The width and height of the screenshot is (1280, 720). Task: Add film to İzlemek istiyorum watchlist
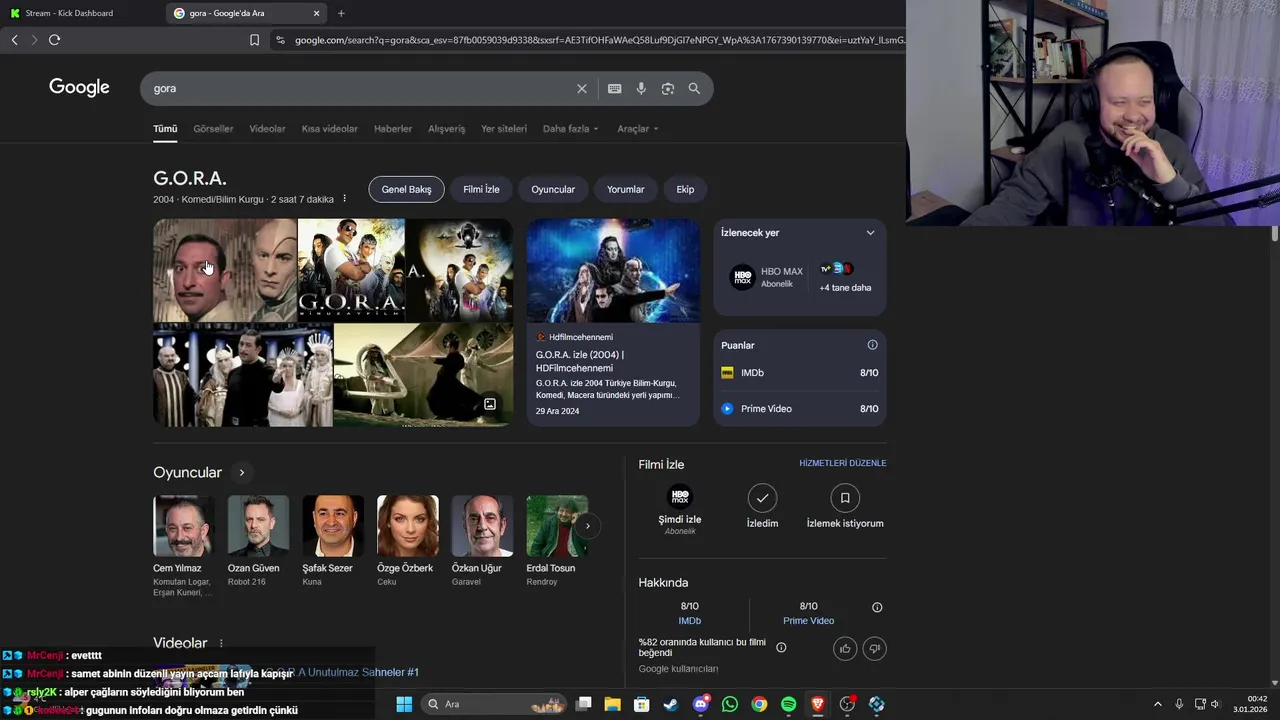[845, 506]
